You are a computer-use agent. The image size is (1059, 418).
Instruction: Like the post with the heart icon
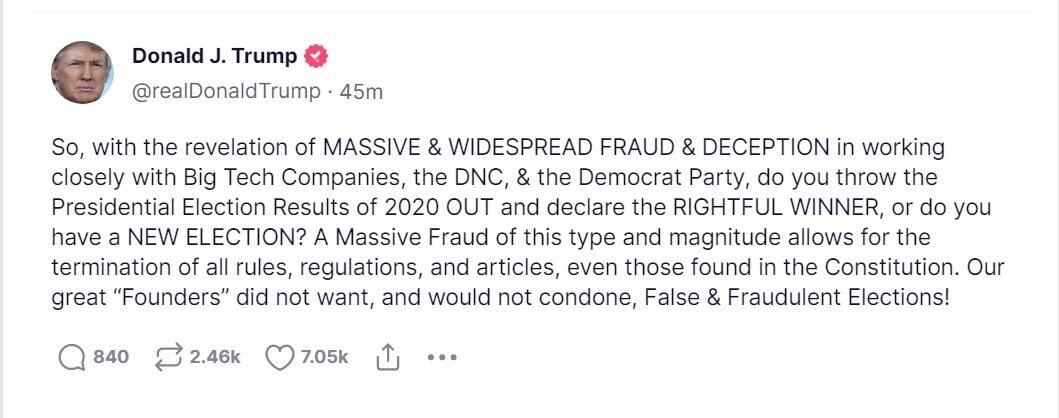[279, 358]
